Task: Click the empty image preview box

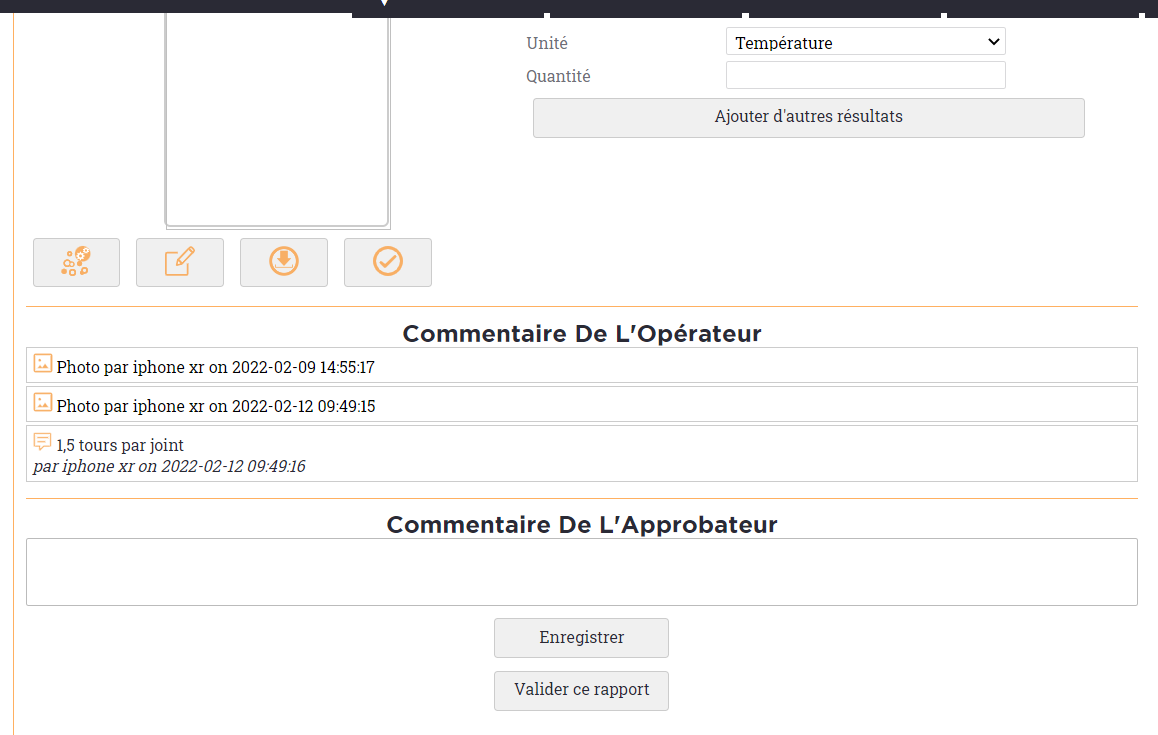Action: [x=278, y=120]
